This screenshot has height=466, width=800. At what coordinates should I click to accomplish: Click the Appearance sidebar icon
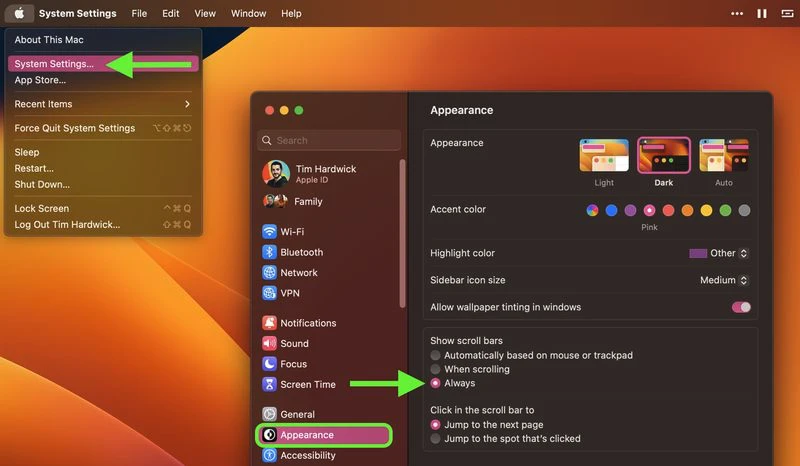click(x=269, y=435)
